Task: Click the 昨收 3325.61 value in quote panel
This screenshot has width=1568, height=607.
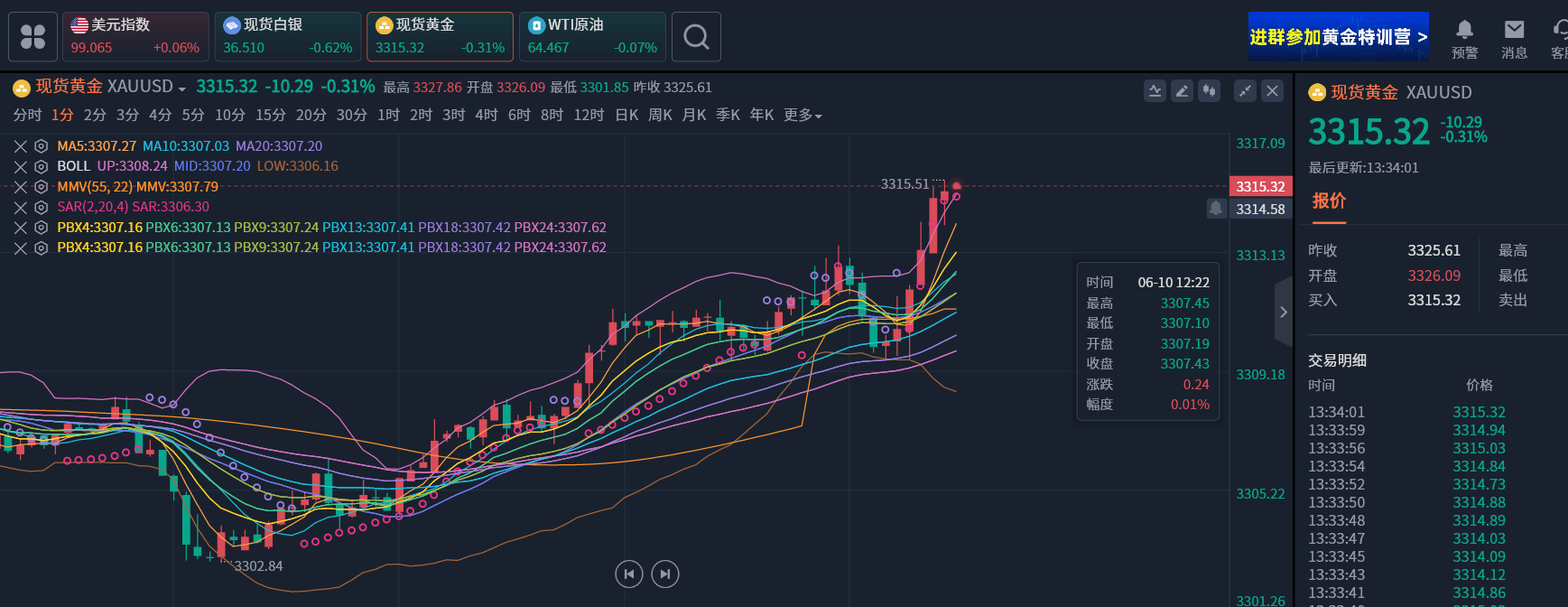Action: click(x=1433, y=250)
